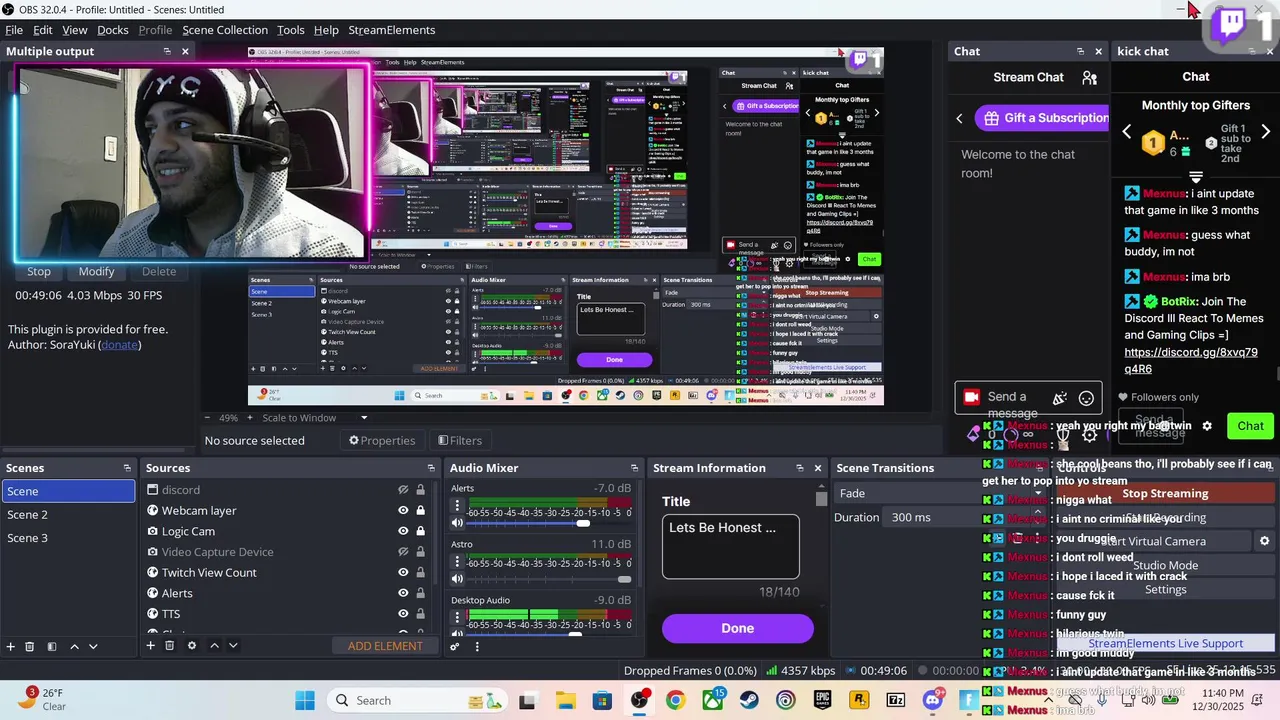
Task: Unlock the Webcam layer source
Action: (421, 510)
